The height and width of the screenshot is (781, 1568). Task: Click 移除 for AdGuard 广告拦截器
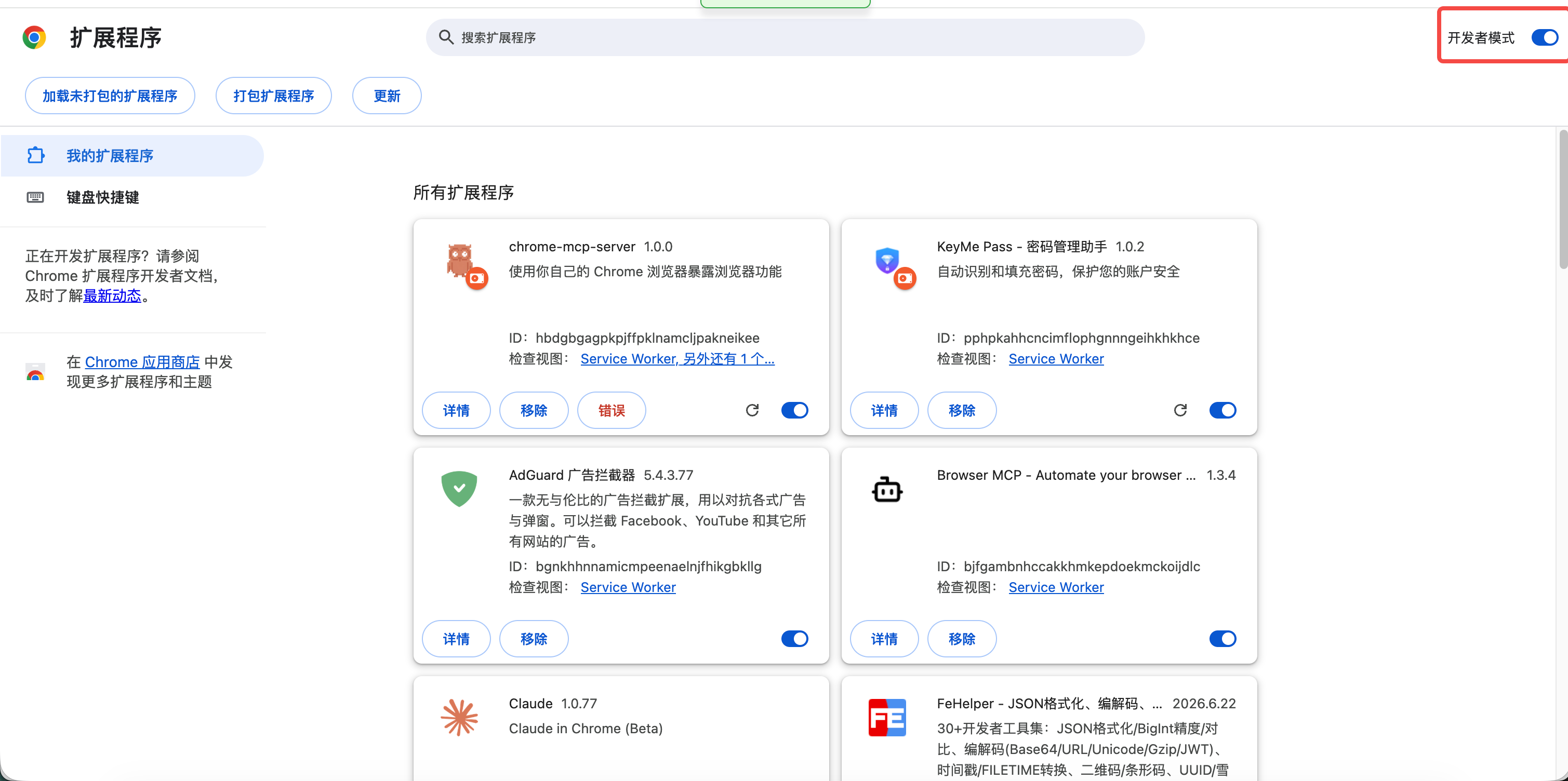pos(534,639)
